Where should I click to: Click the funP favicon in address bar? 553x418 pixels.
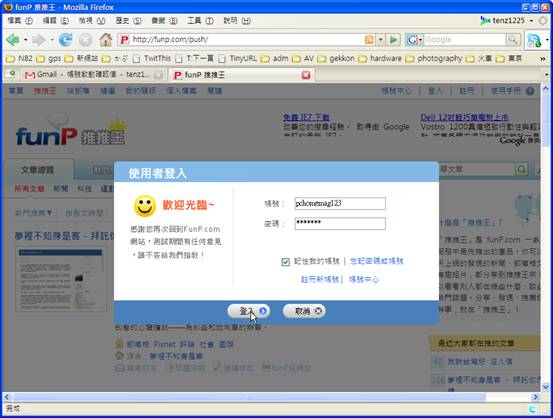[124, 40]
